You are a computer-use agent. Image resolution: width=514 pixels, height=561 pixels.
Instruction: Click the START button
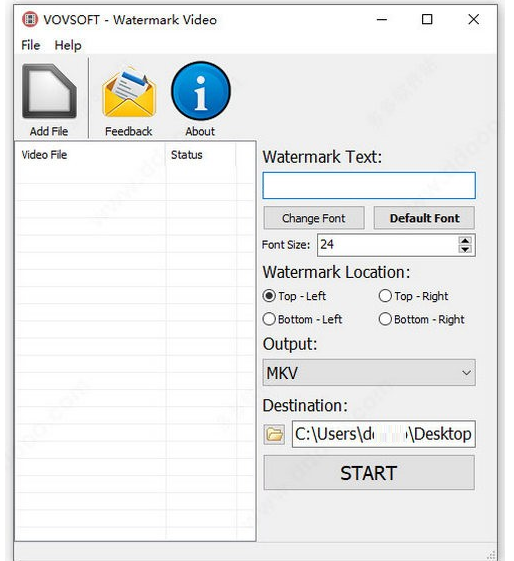pyautogui.click(x=369, y=473)
